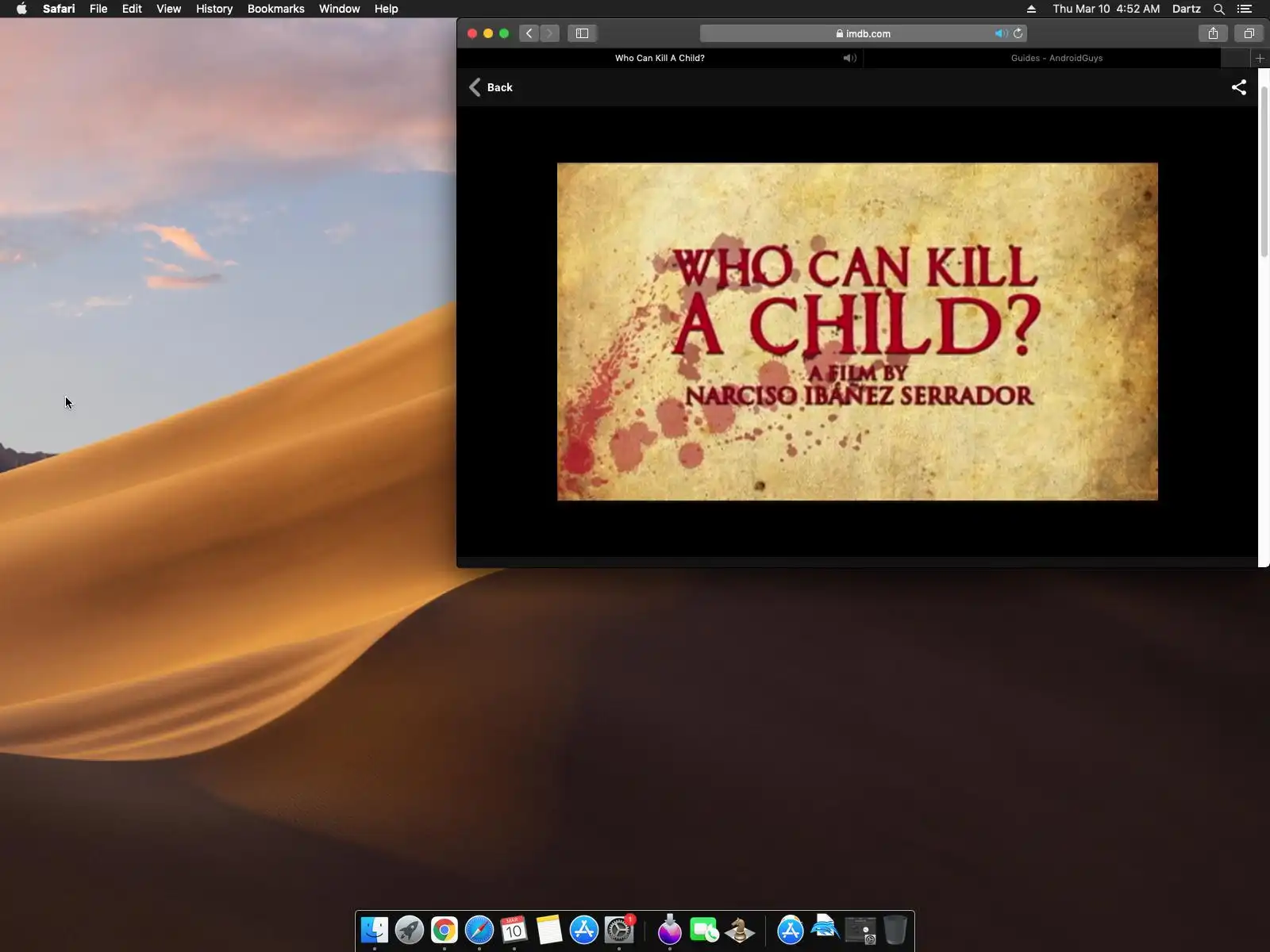Go Back from the video player
This screenshot has width=1270, height=952.
click(491, 87)
